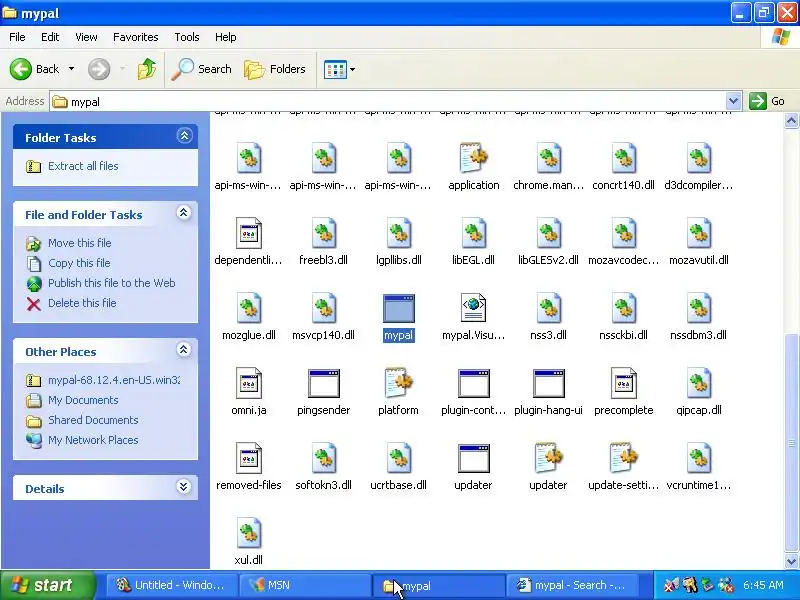Select the nssckbi.dll file icon
Screen dimensions: 800x600
[x=623, y=308]
